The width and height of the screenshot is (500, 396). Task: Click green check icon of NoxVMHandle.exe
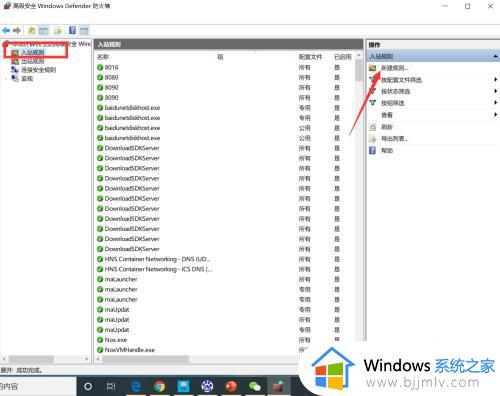pos(100,350)
